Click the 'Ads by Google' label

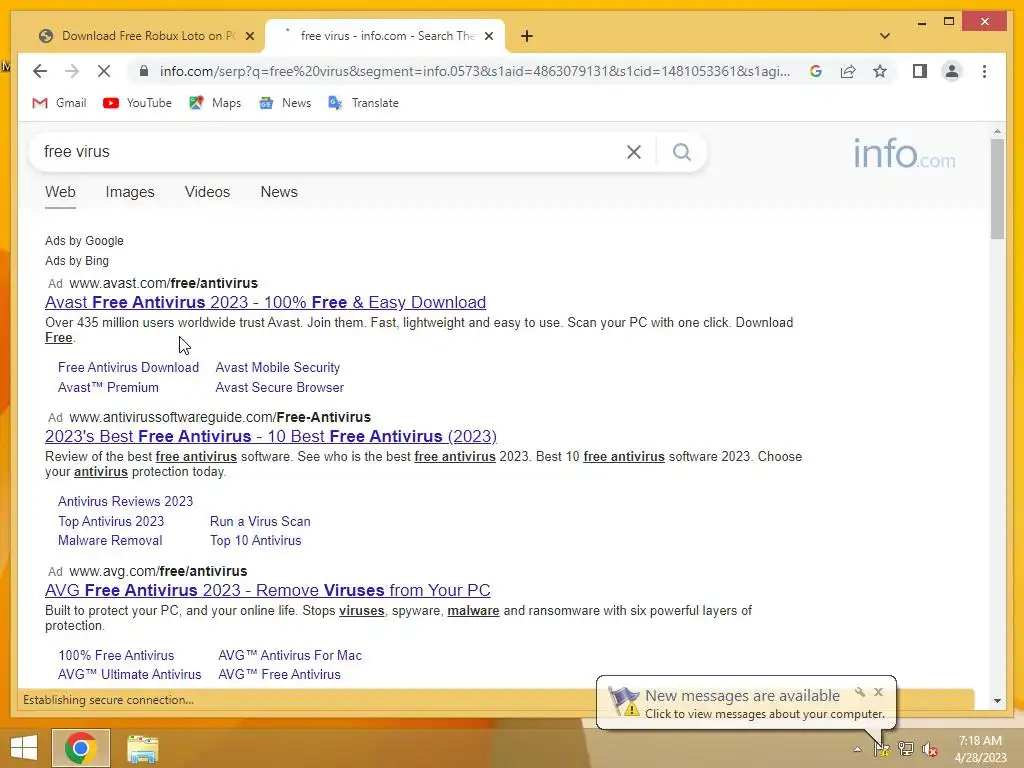(x=84, y=241)
